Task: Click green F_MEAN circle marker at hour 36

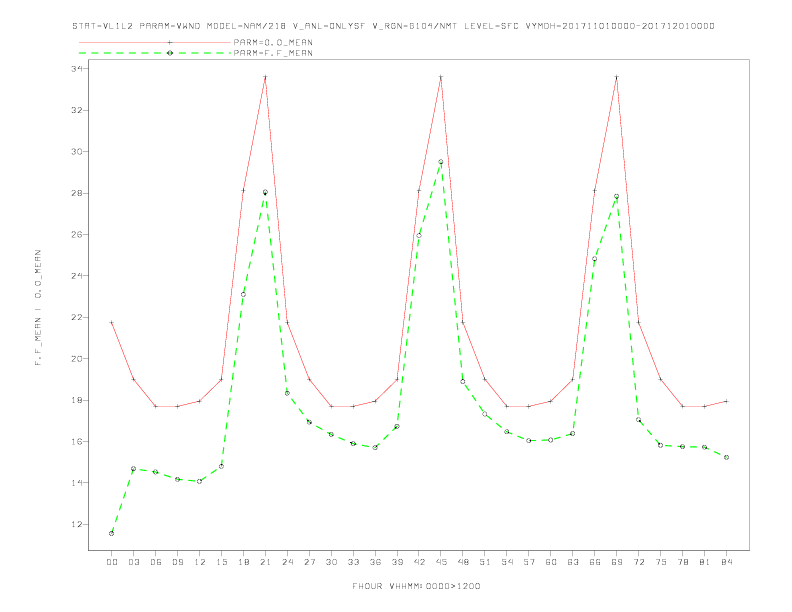Action: tap(375, 447)
